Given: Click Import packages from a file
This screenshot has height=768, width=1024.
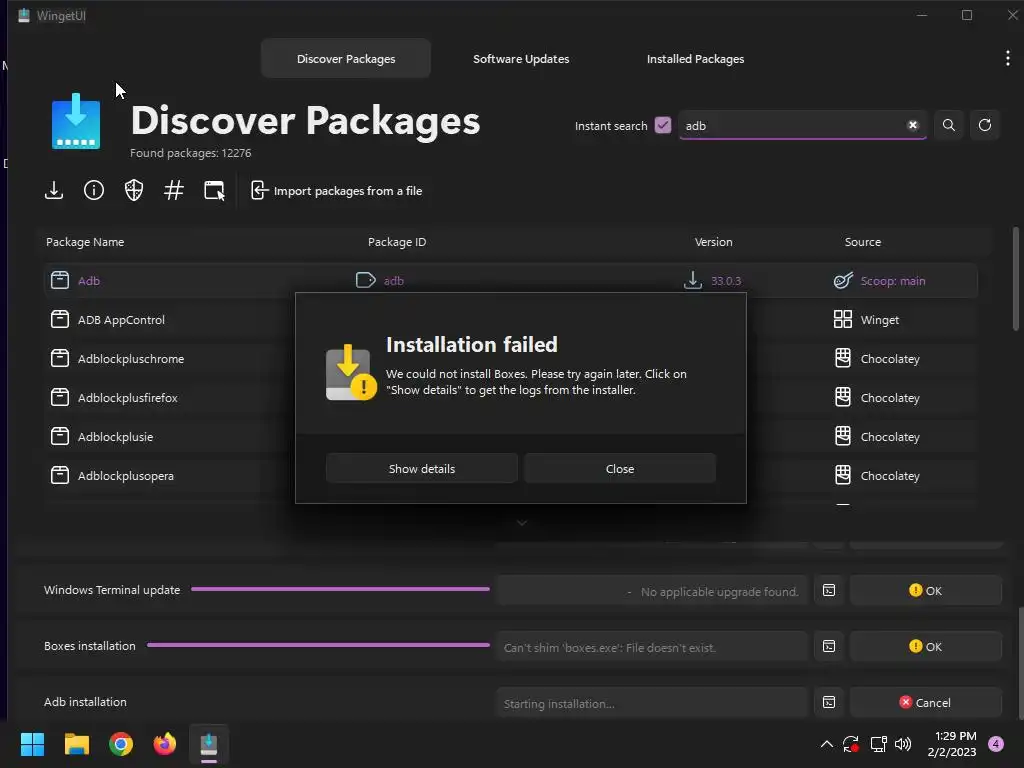Looking at the screenshot, I should coord(336,191).
